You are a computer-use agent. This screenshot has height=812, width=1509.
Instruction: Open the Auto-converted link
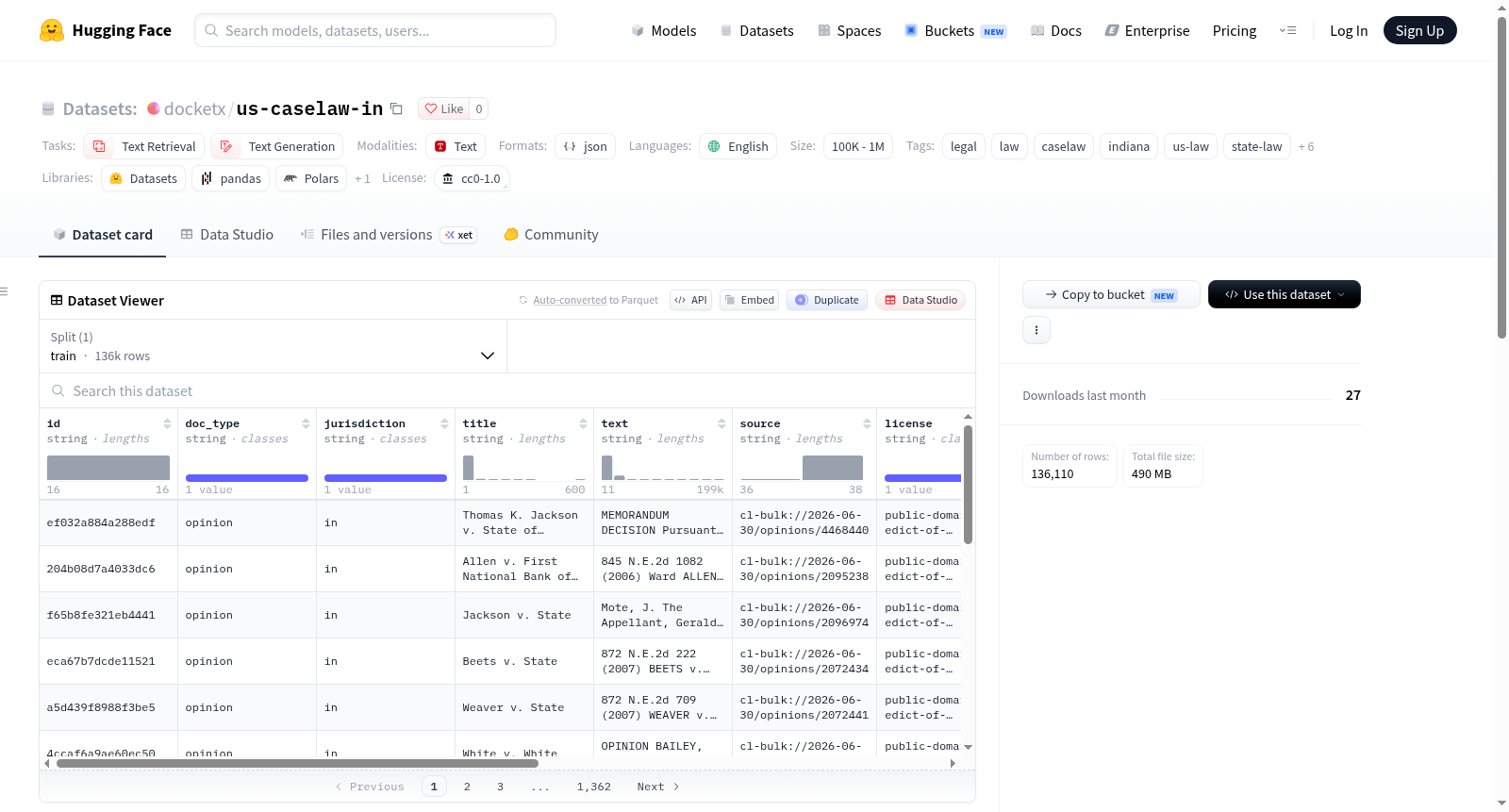point(570,300)
